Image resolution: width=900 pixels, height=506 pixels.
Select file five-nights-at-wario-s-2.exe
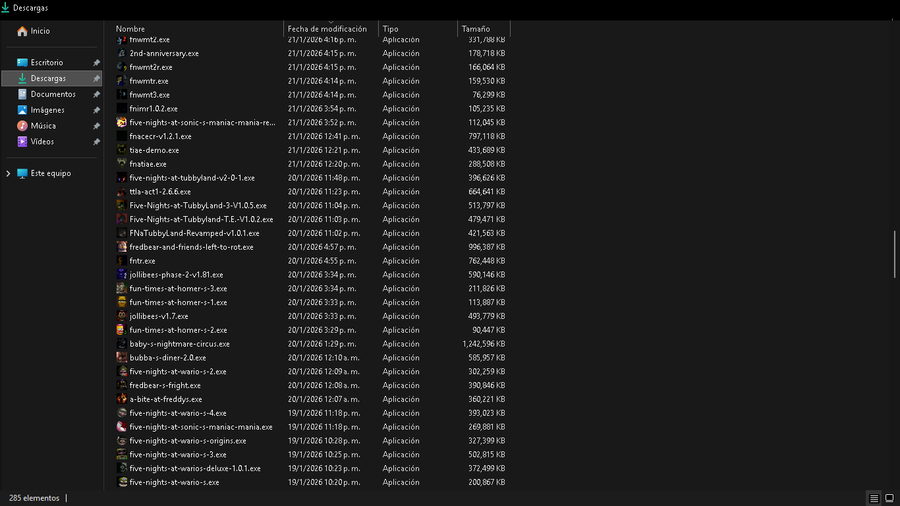tap(177, 371)
